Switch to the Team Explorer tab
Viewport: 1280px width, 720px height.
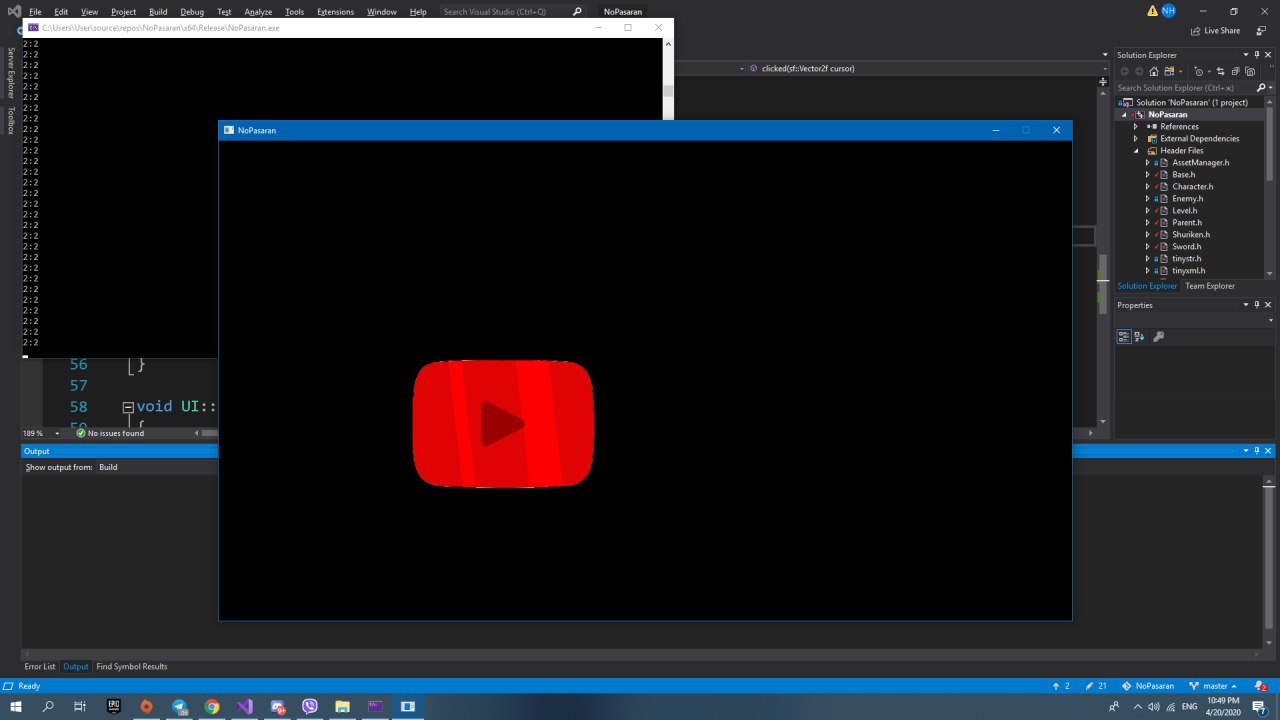[x=1210, y=286]
